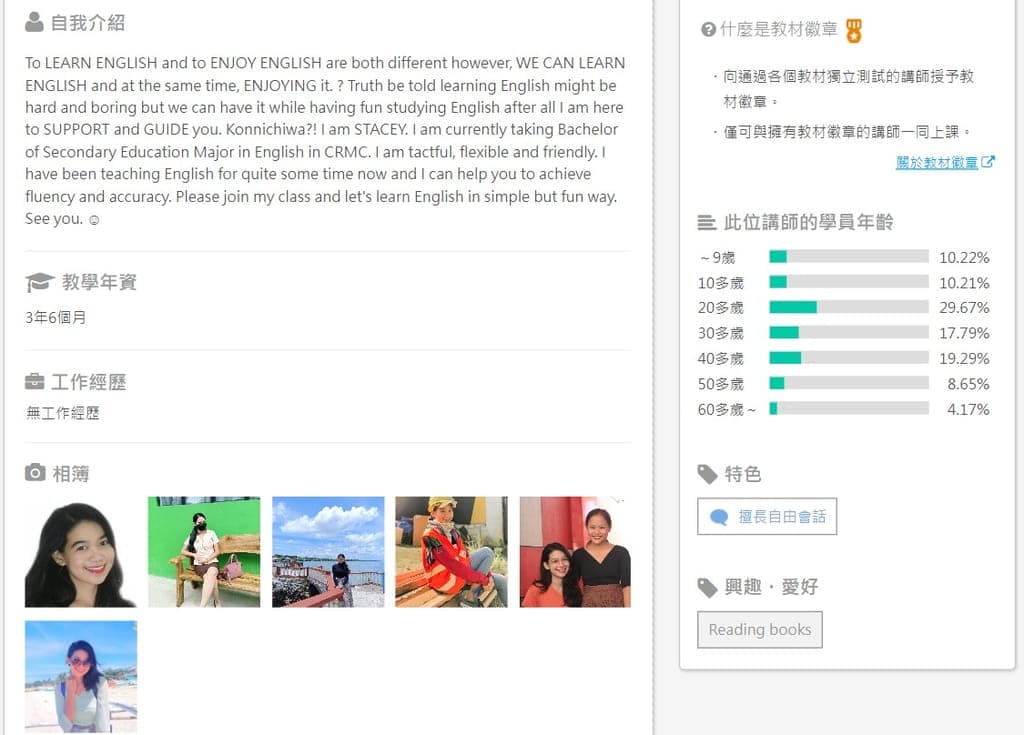Click the self-introduction paragraph starting To LEARN ENGLISH
This screenshot has height=735, width=1024.
coord(325,140)
